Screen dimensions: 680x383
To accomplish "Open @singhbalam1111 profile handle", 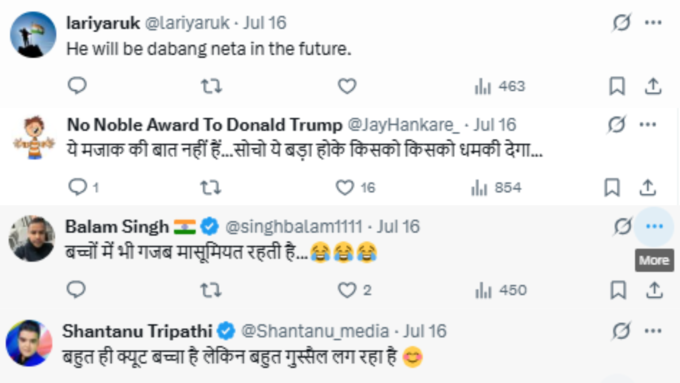I will 294,226.
